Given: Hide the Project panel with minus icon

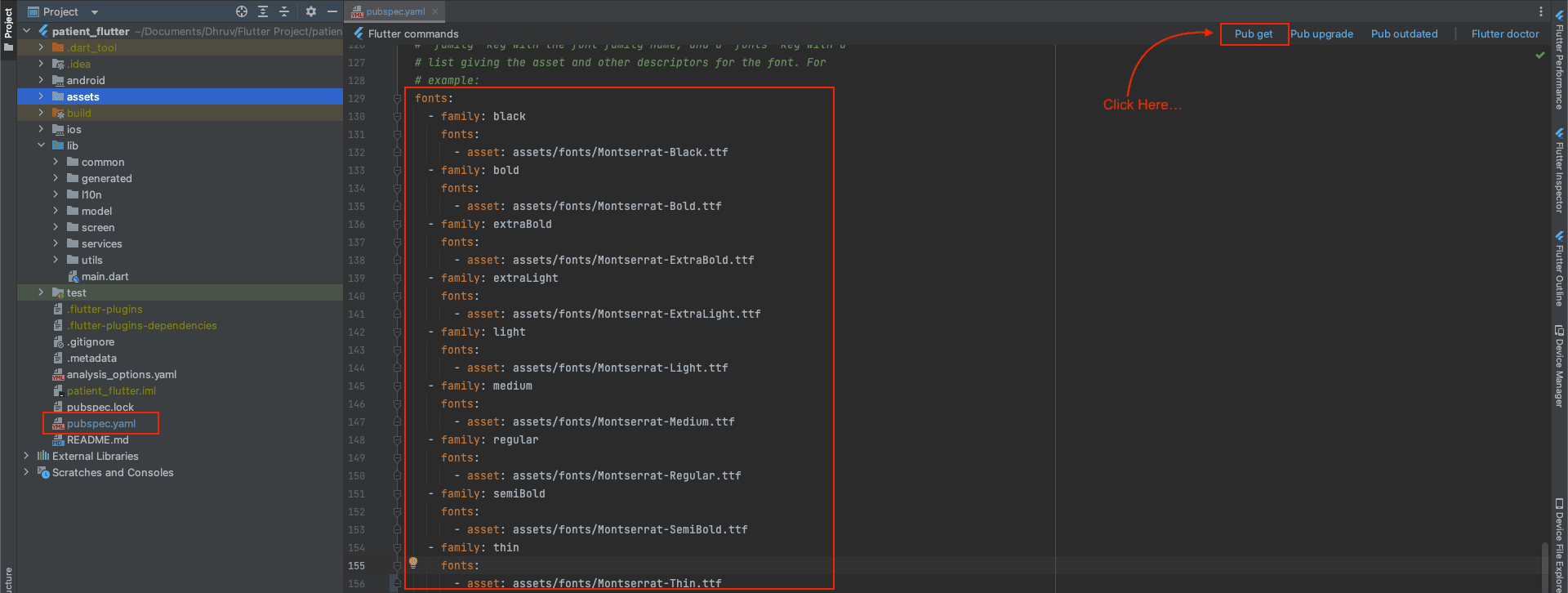Looking at the screenshot, I should point(332,11).
